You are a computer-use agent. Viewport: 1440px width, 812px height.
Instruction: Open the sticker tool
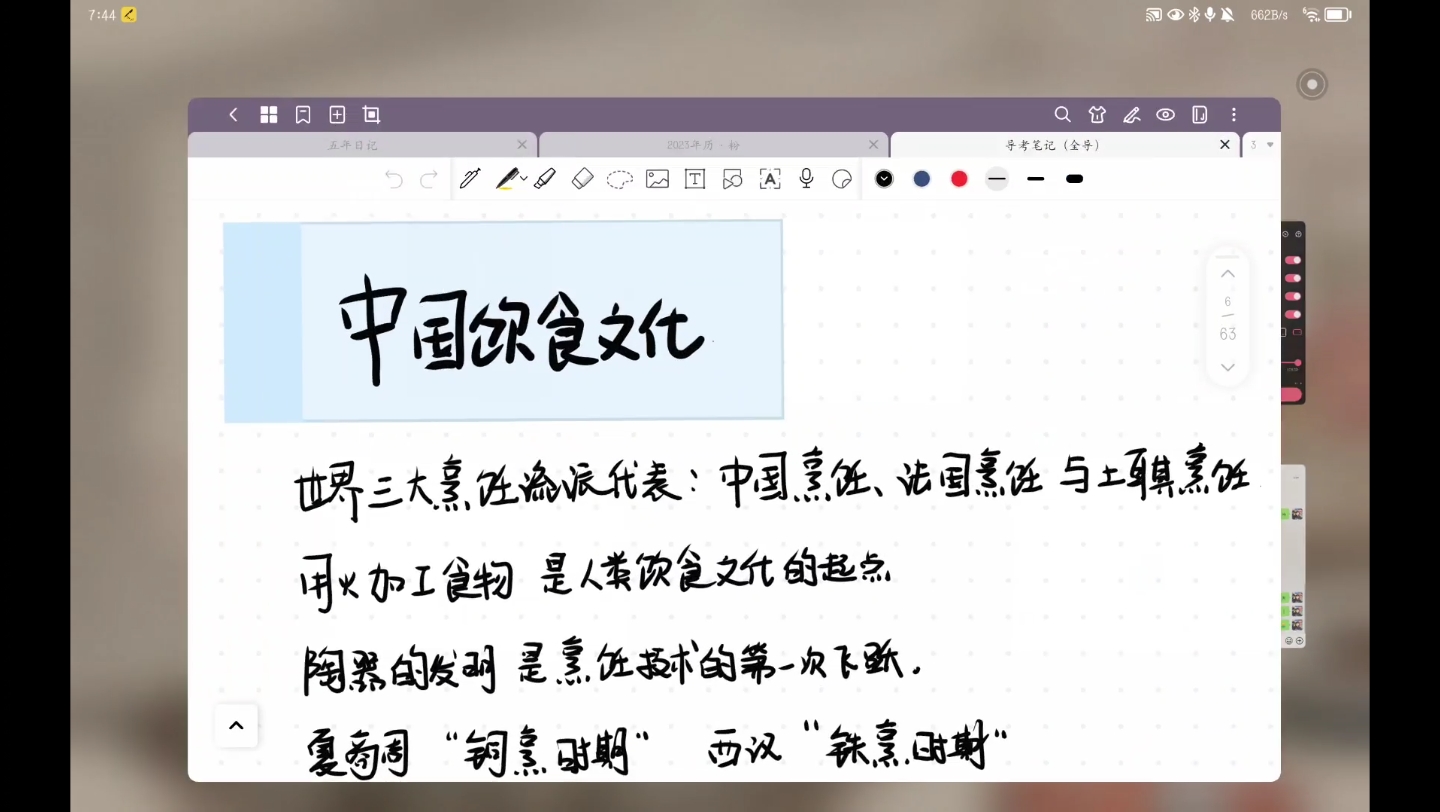pyautogui.click(x=842, y=179)
